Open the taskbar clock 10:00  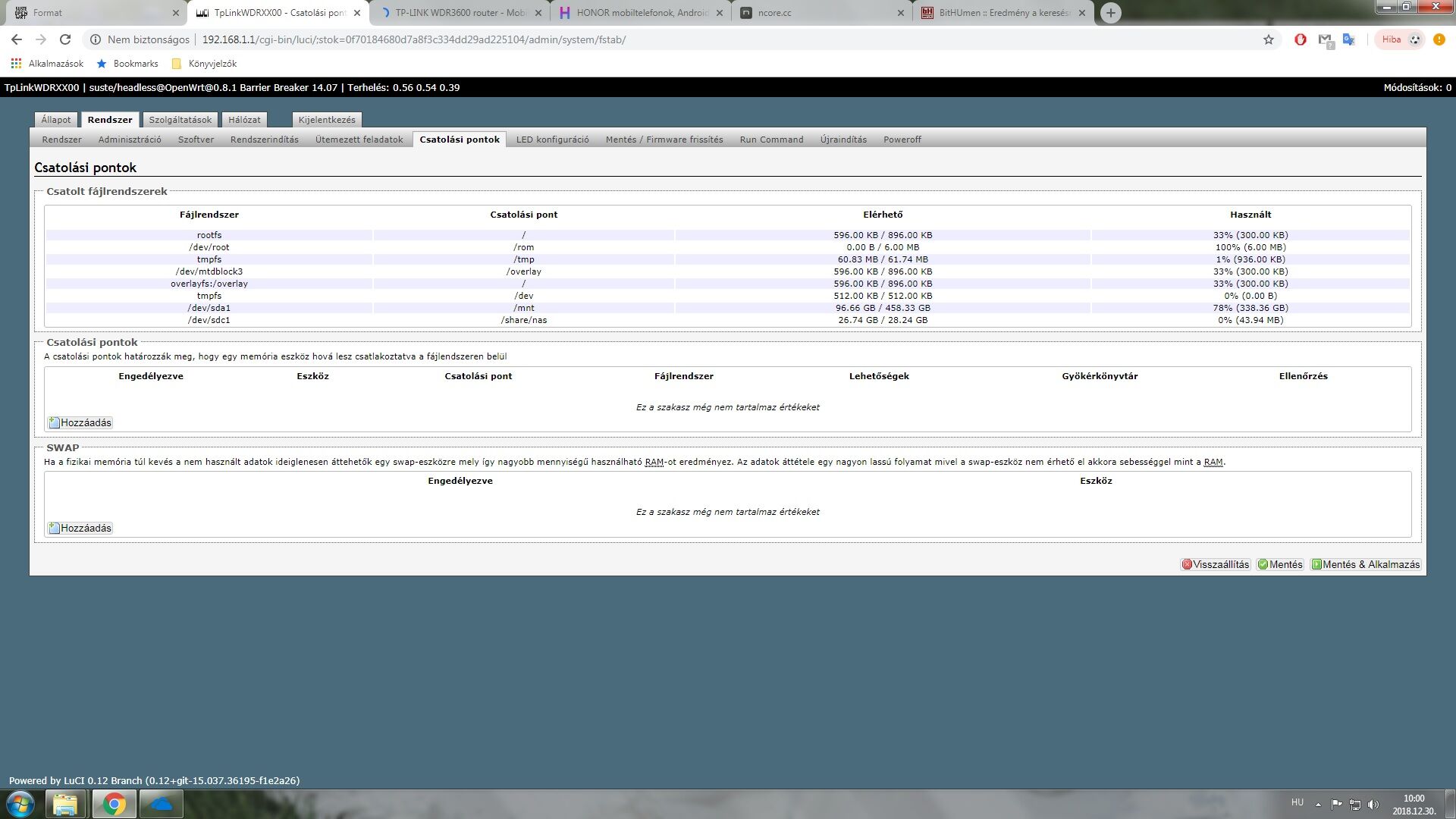coord(1414,805)
